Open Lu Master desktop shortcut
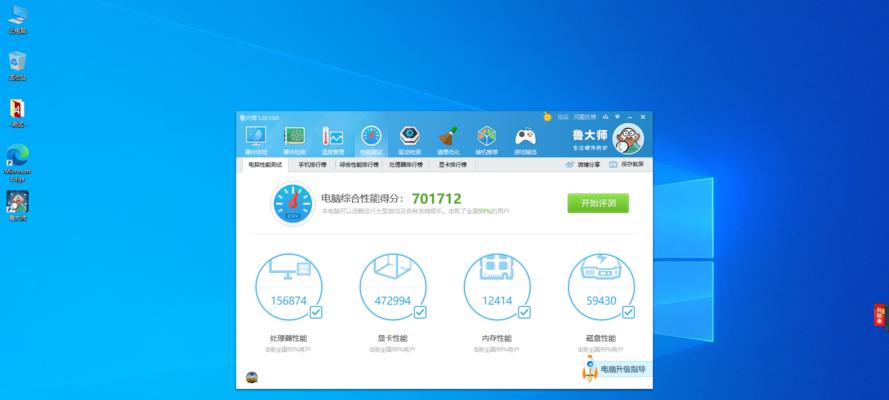 tap(18, 202)
